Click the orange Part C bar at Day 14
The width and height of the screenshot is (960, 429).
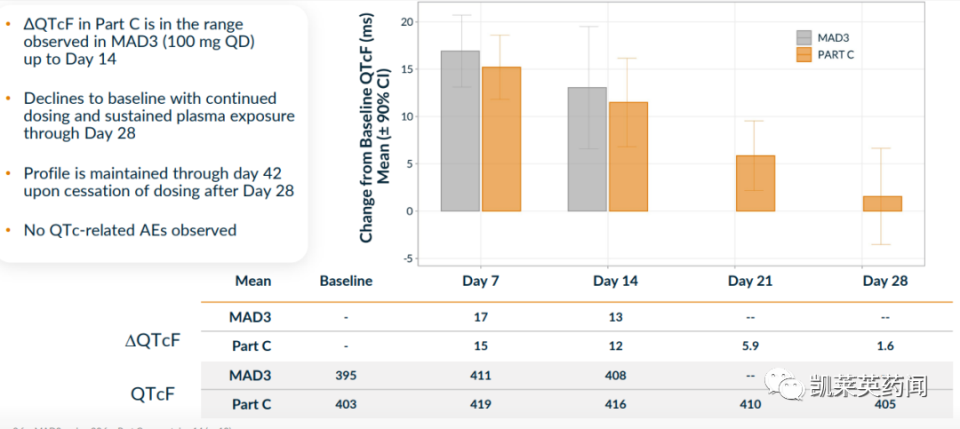tap(628, 156)
